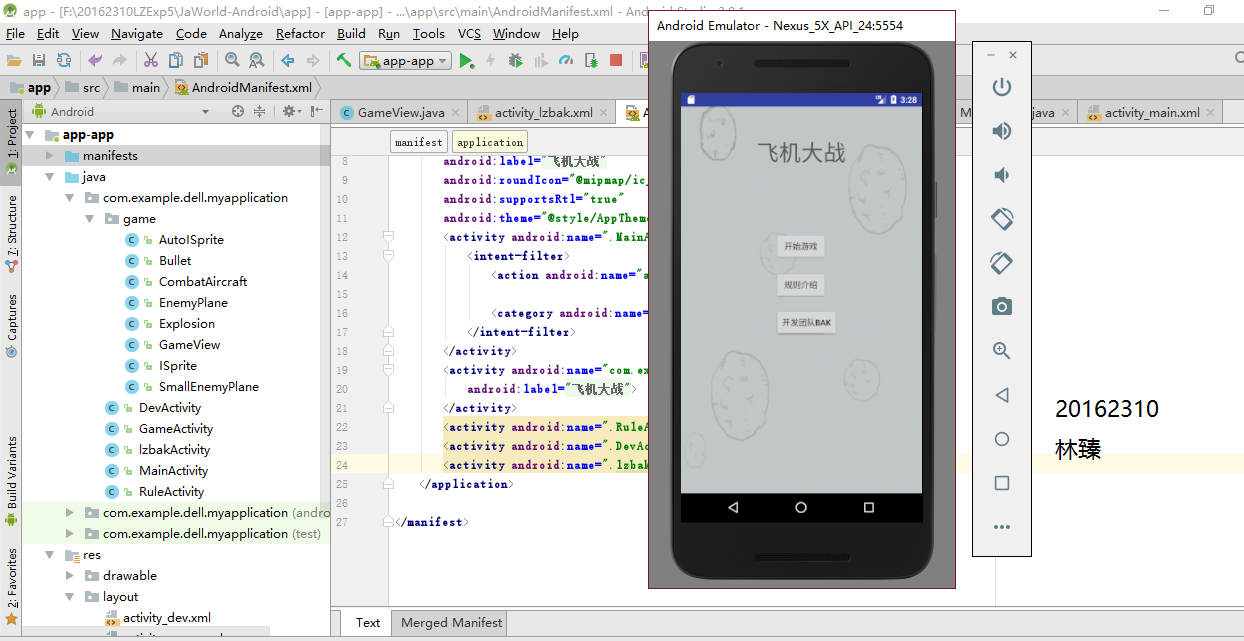The image size is (1244, 641).
Task: Open the Build menu
Action: point(351,33)
